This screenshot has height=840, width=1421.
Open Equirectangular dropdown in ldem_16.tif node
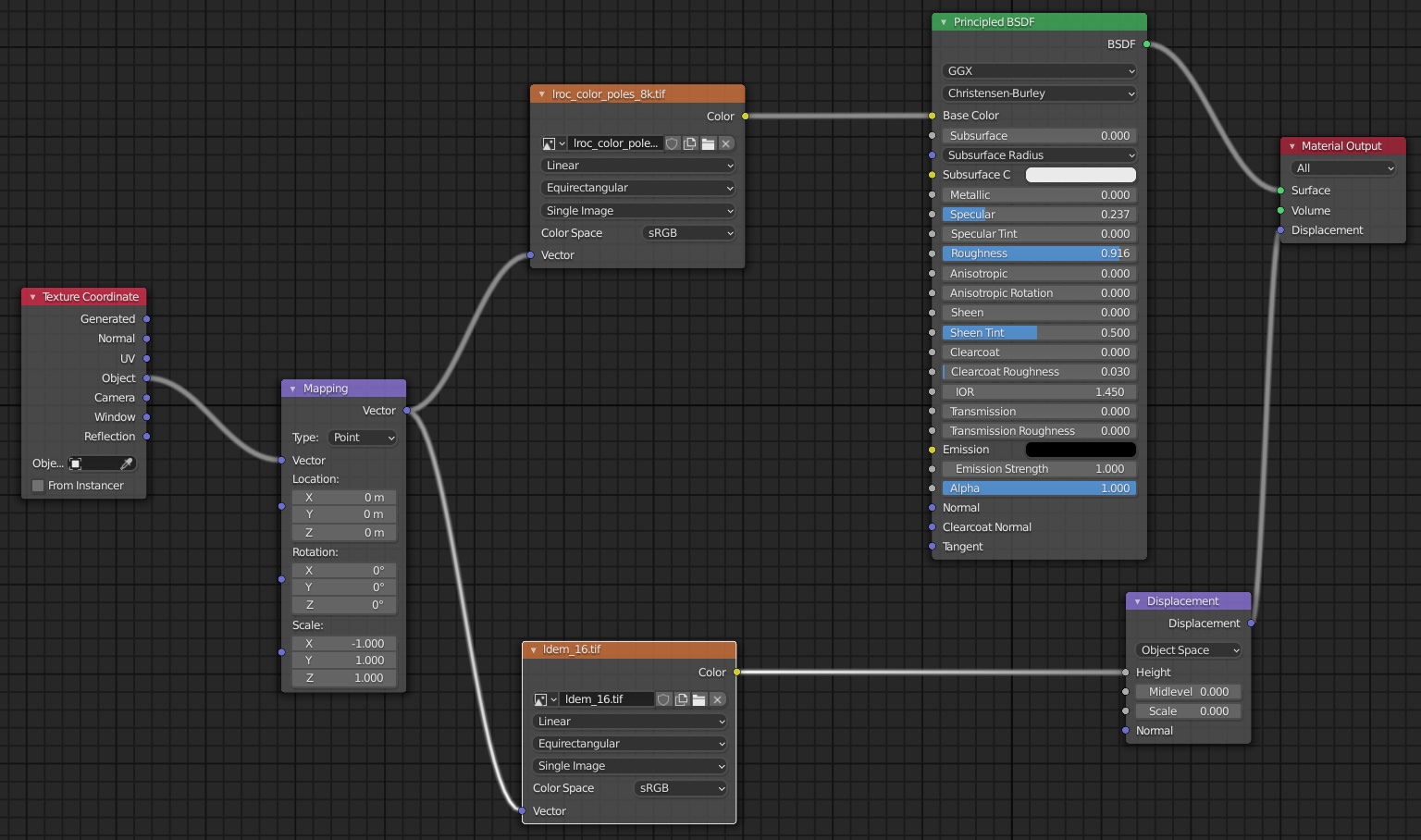point(629,744)
